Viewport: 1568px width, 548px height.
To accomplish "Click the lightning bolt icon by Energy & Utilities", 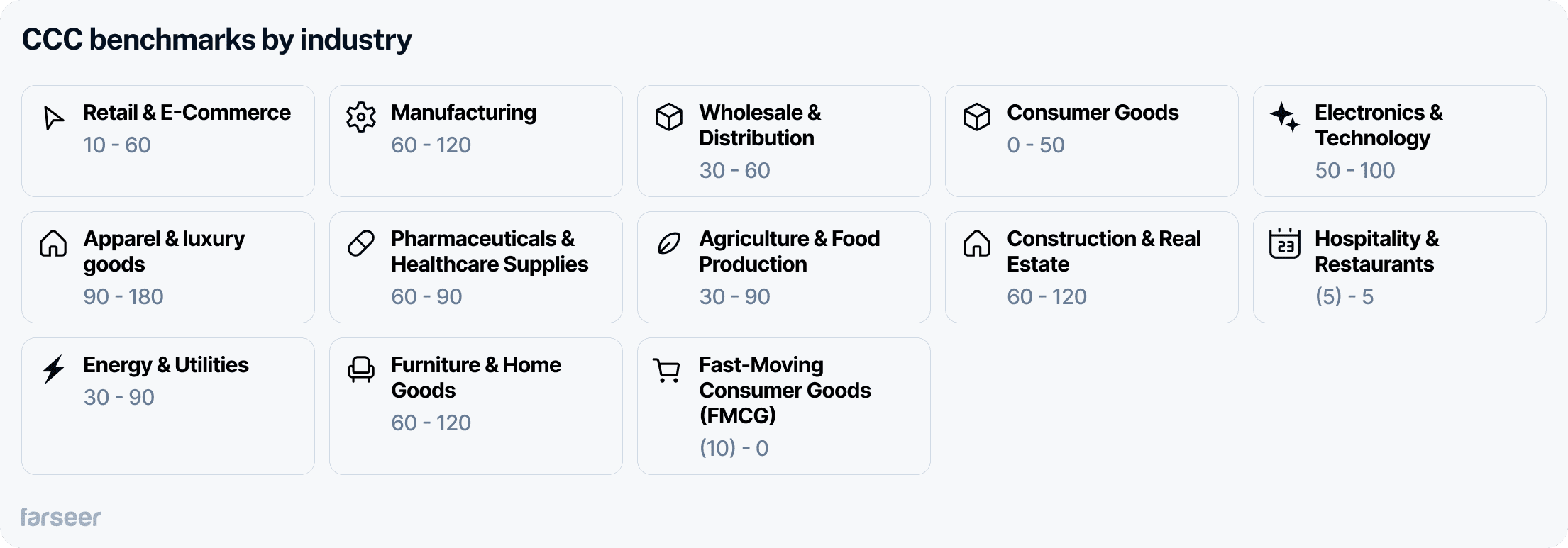I will tap(53, 370).
